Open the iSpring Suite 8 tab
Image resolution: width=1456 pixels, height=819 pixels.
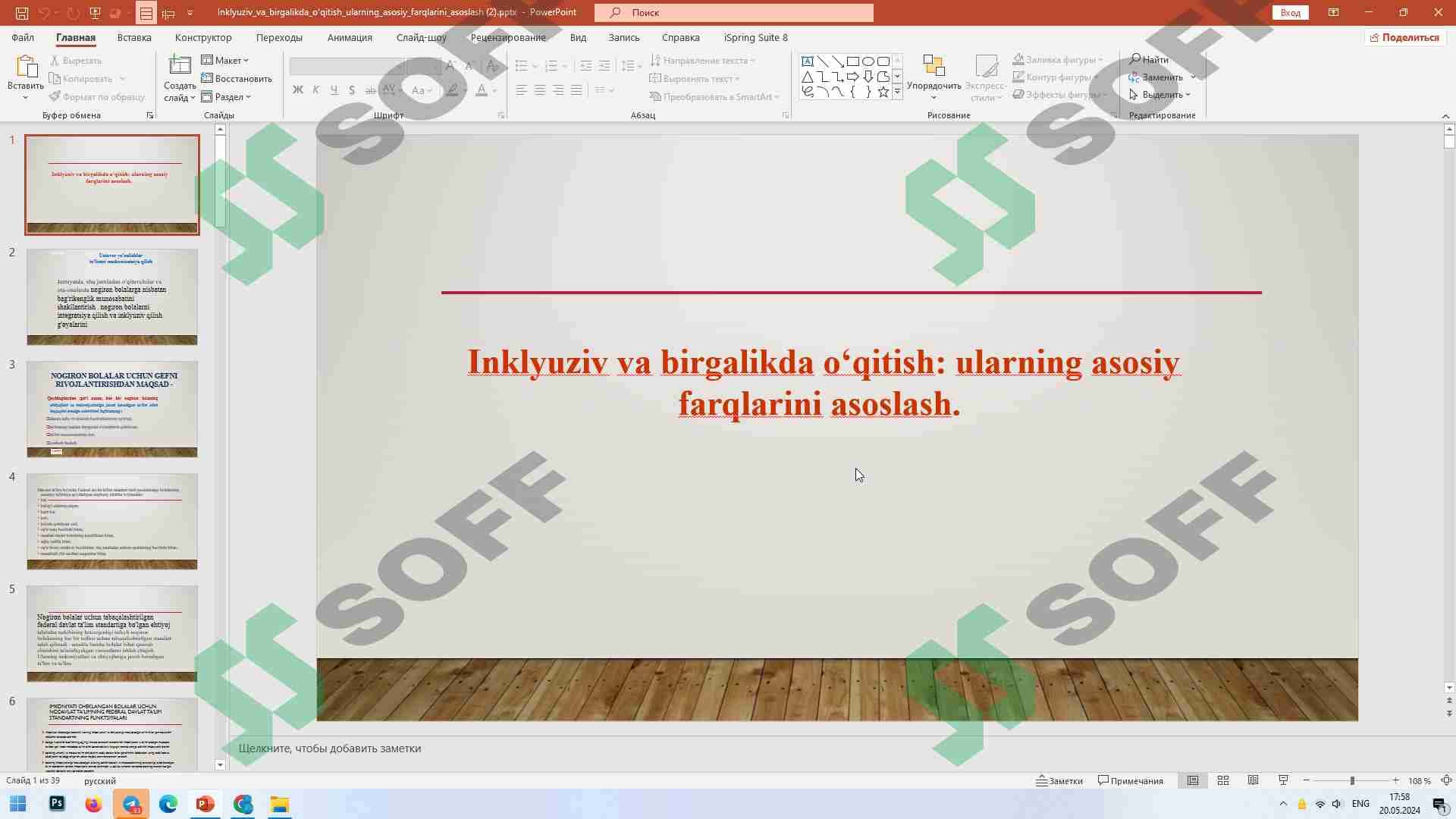[755, 37]
